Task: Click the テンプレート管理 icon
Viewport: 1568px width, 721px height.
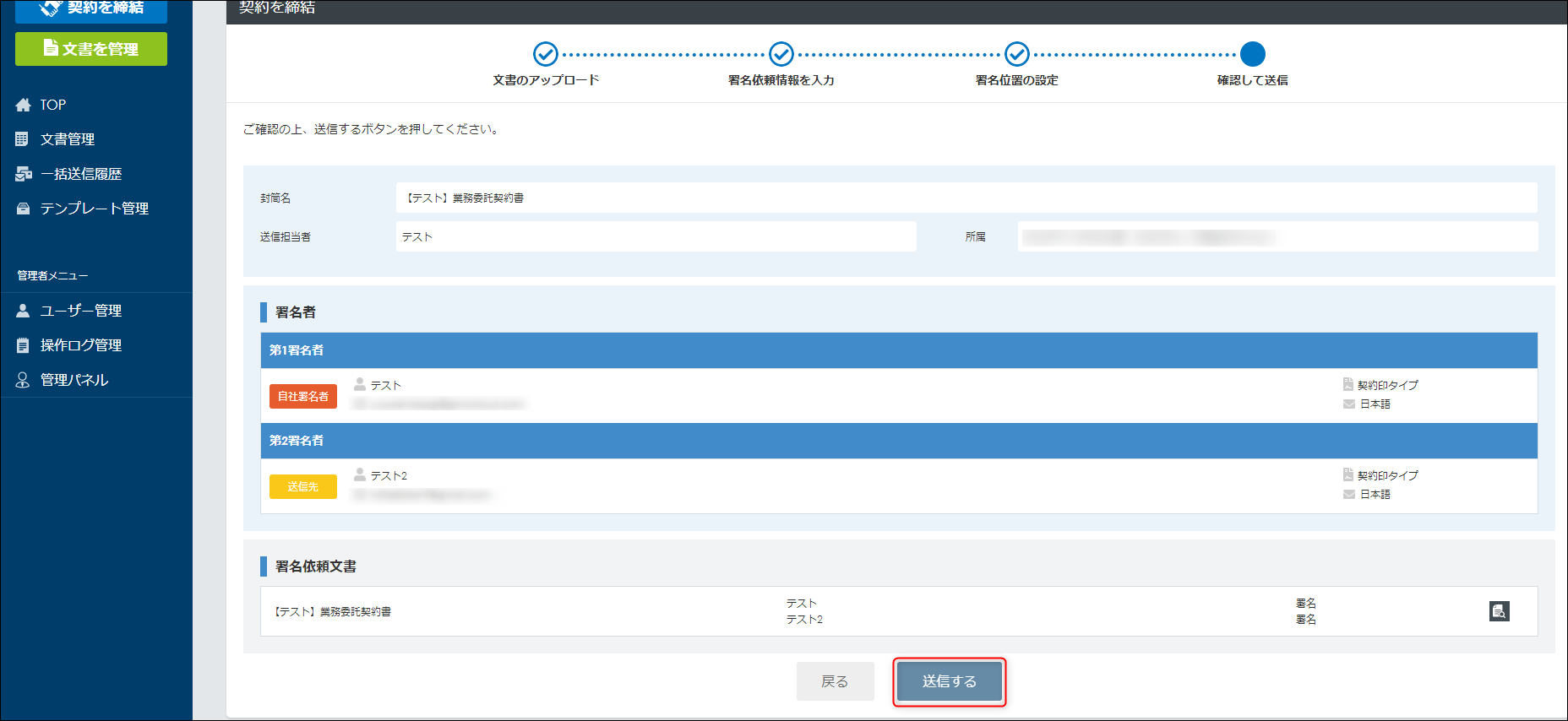Action: pyautogui.click(x=23, y=209)
